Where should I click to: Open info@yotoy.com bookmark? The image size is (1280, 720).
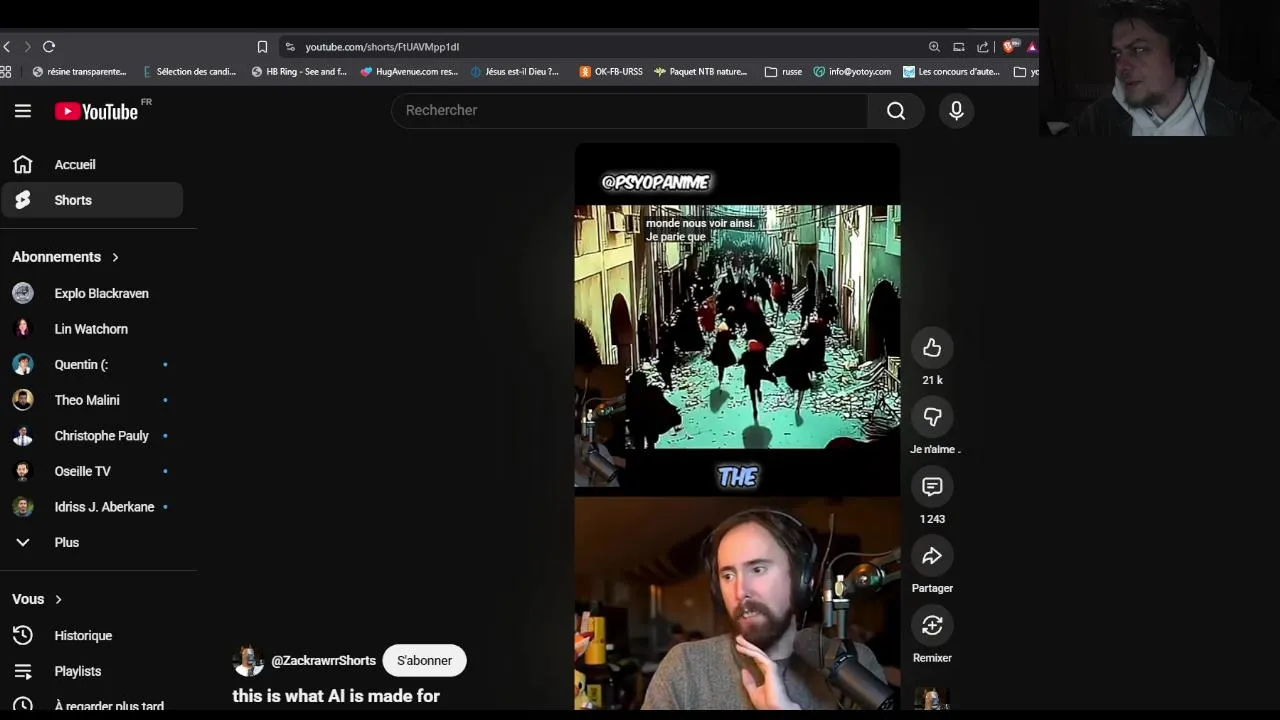click(x=852, y=72)
